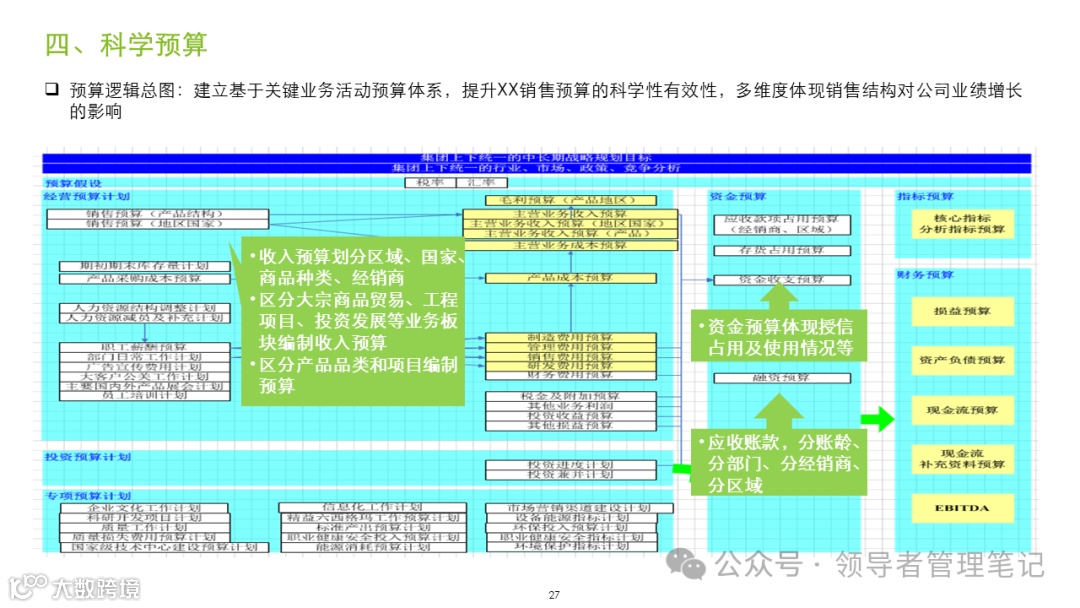Click the '汇率' box
This screenshot has height=608, width=1080.
coord(481,182)
